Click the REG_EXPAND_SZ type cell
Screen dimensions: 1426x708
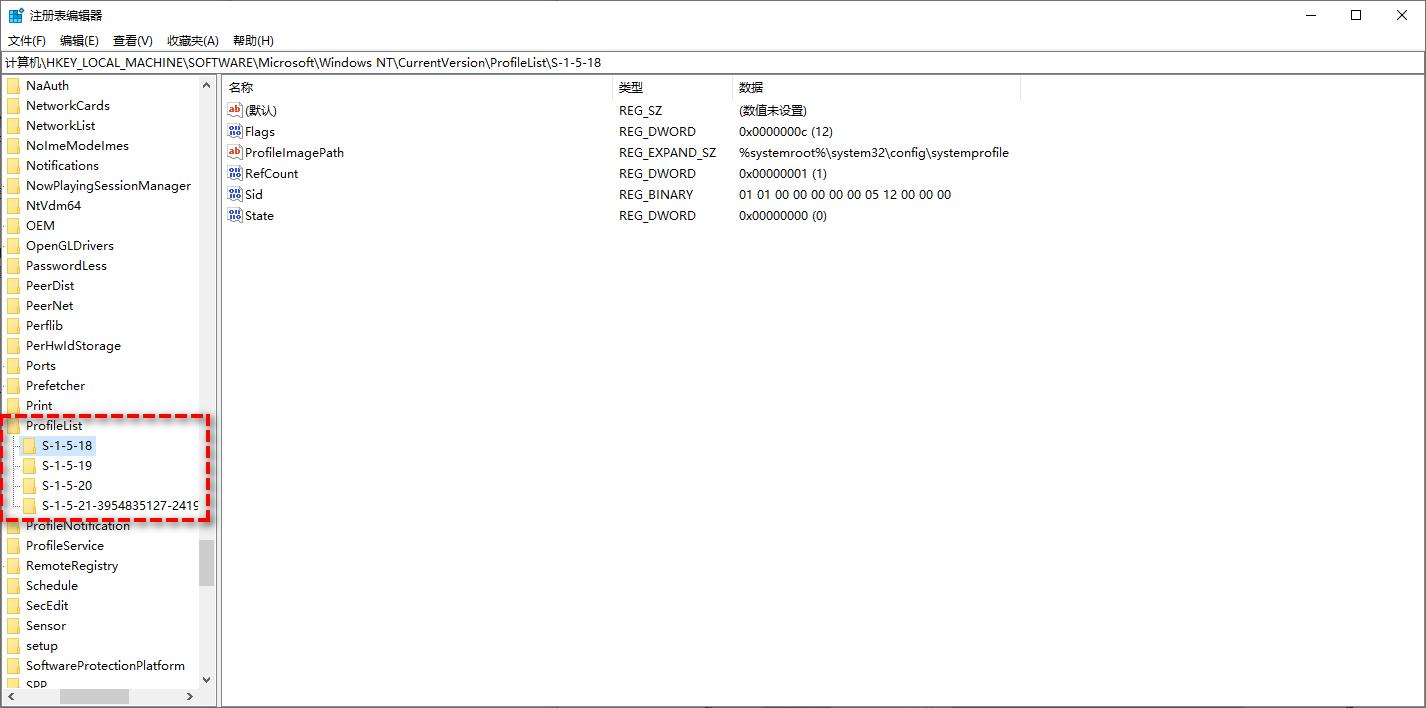point(668,153)
